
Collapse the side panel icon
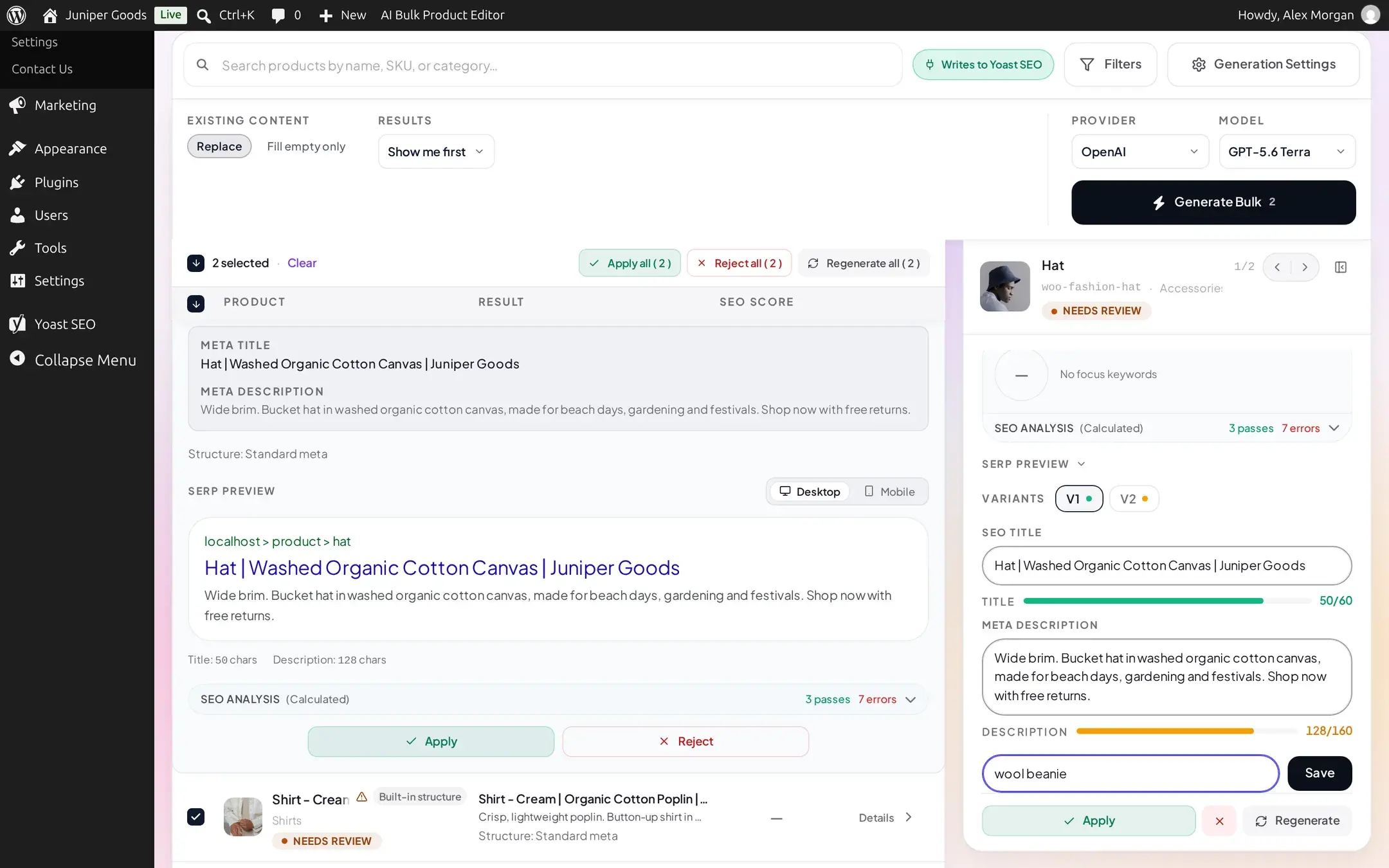(1341, 267)
